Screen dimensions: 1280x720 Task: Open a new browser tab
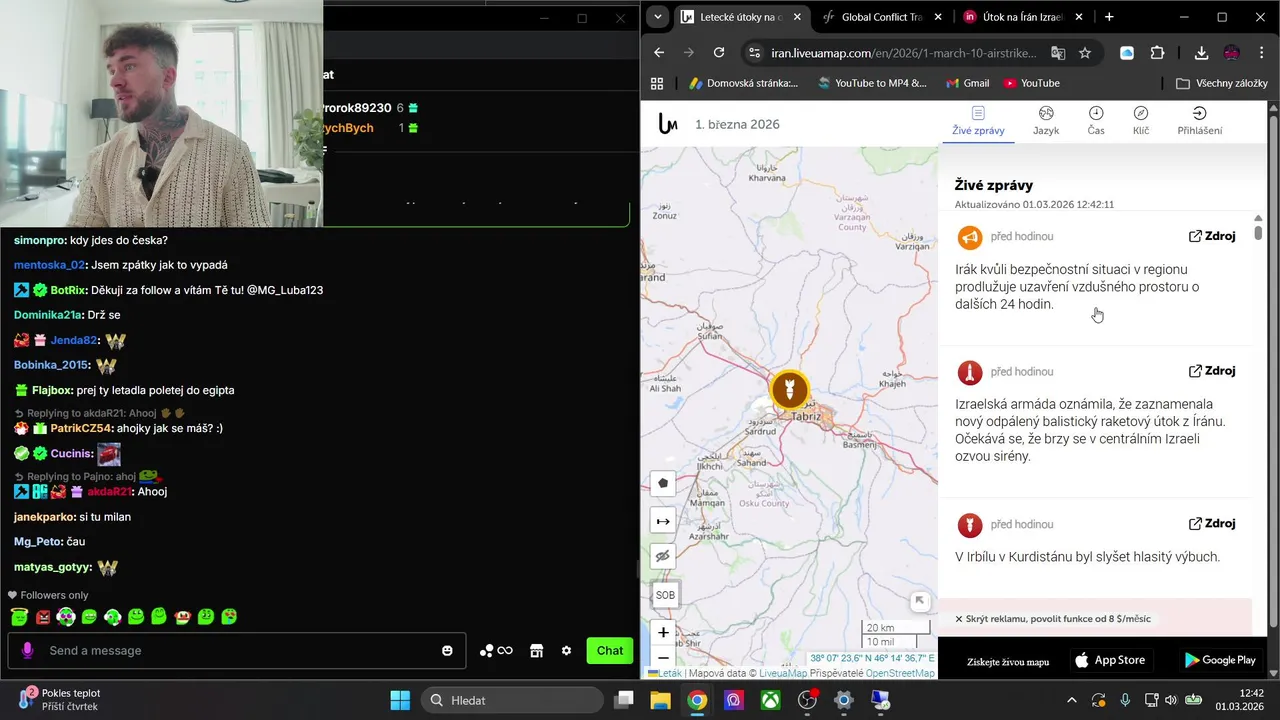1109,17
